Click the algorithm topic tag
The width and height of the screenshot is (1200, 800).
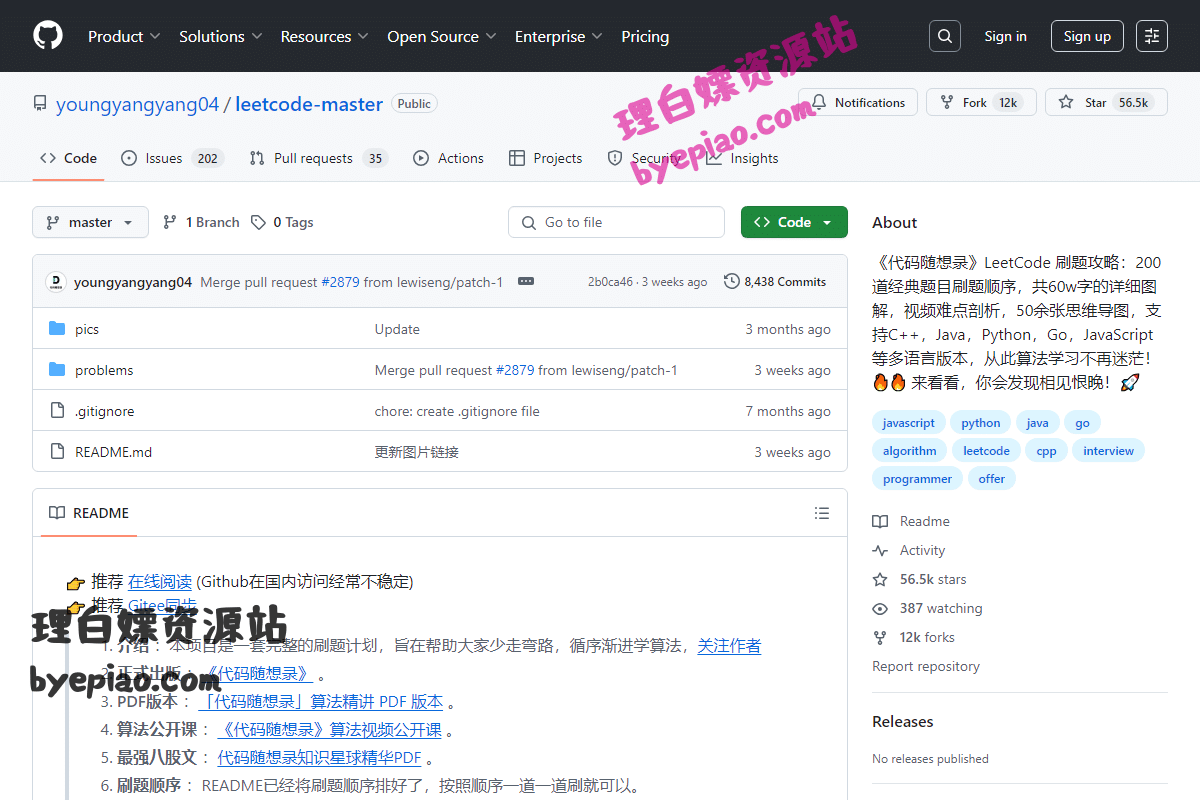click(910, 451)
